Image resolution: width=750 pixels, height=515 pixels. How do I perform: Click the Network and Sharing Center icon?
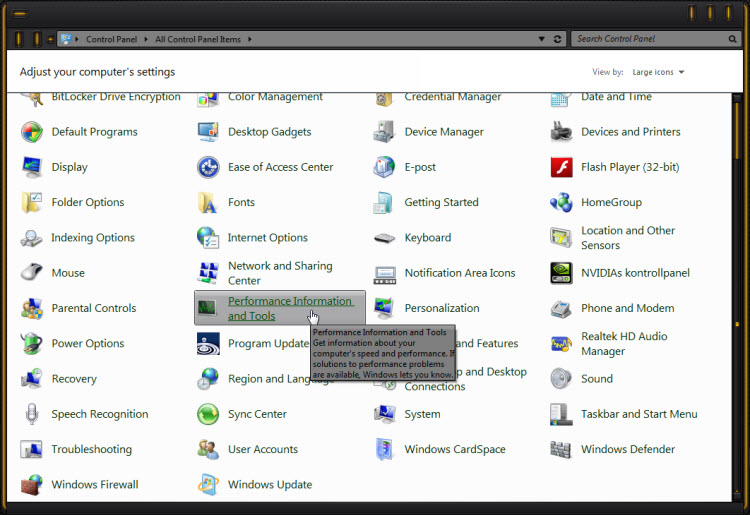tap(208, 273)
